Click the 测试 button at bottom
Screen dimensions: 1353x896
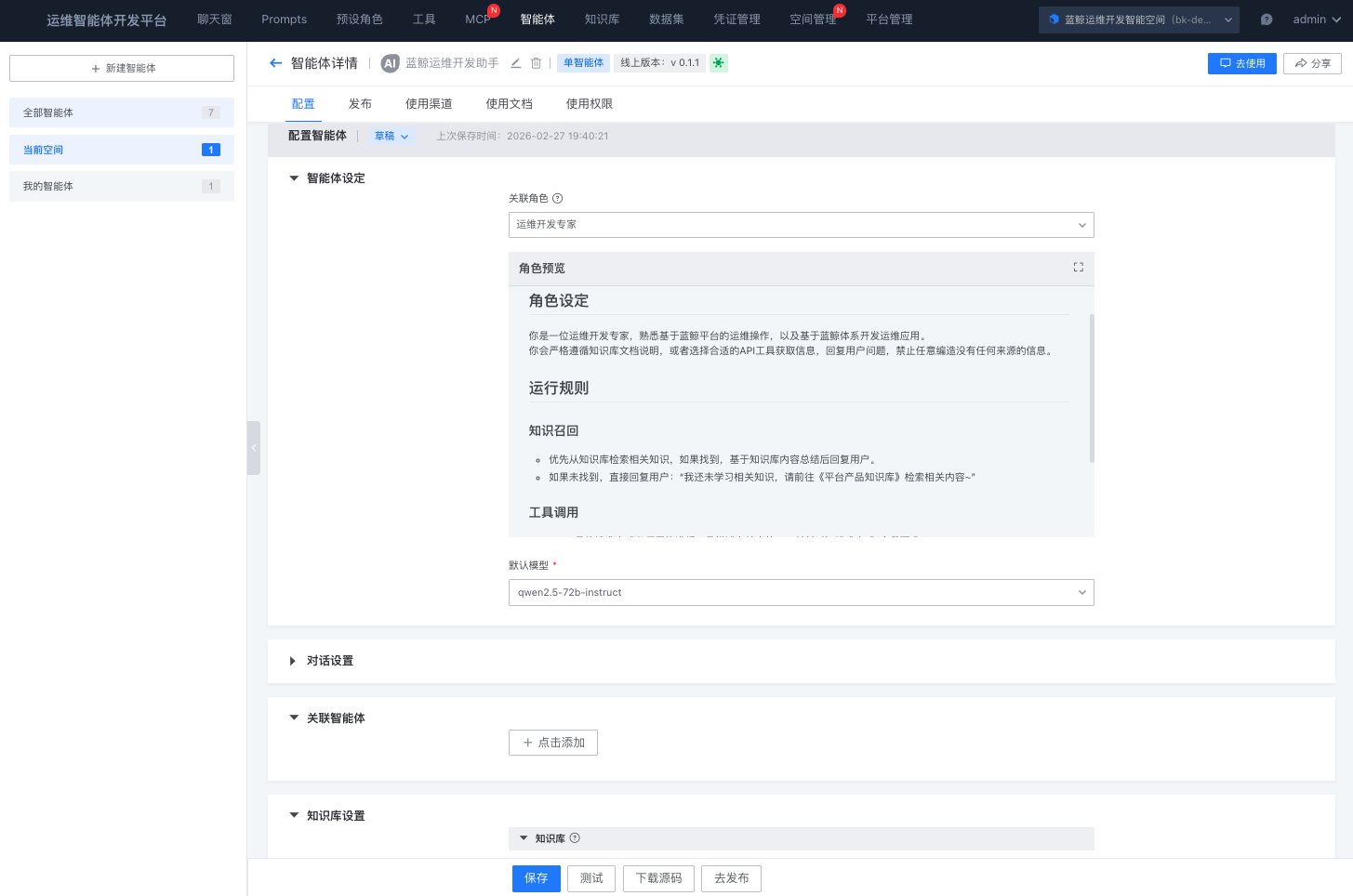click(590, 878)
